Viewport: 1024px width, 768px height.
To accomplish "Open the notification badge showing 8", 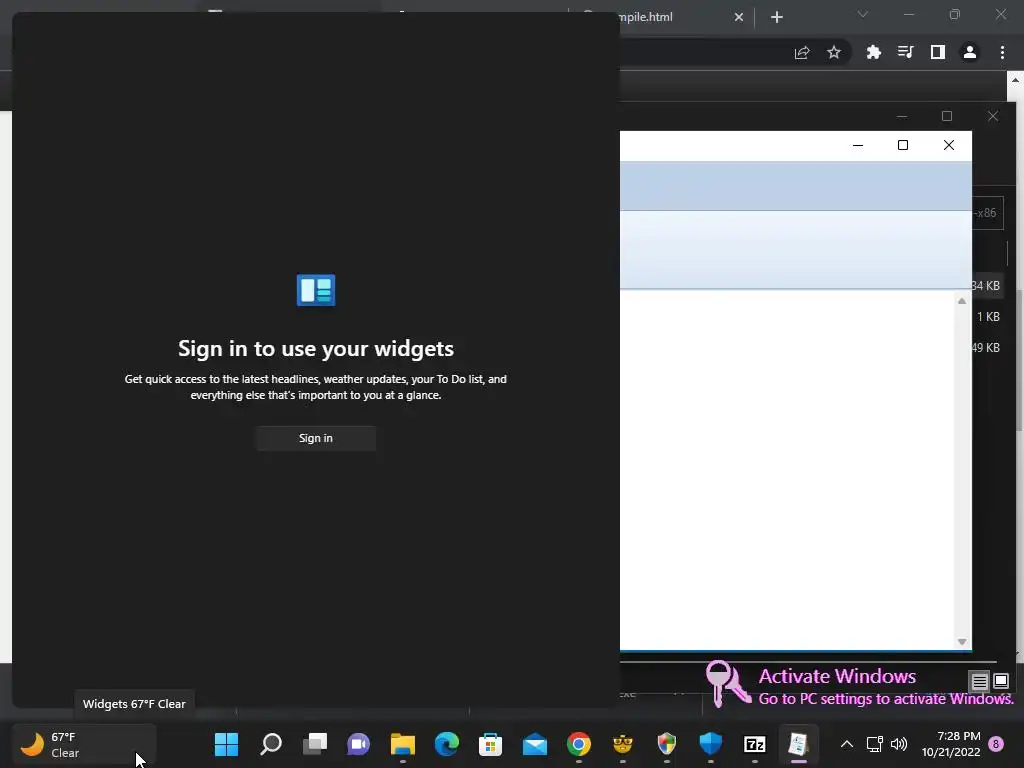I will 997,744.
